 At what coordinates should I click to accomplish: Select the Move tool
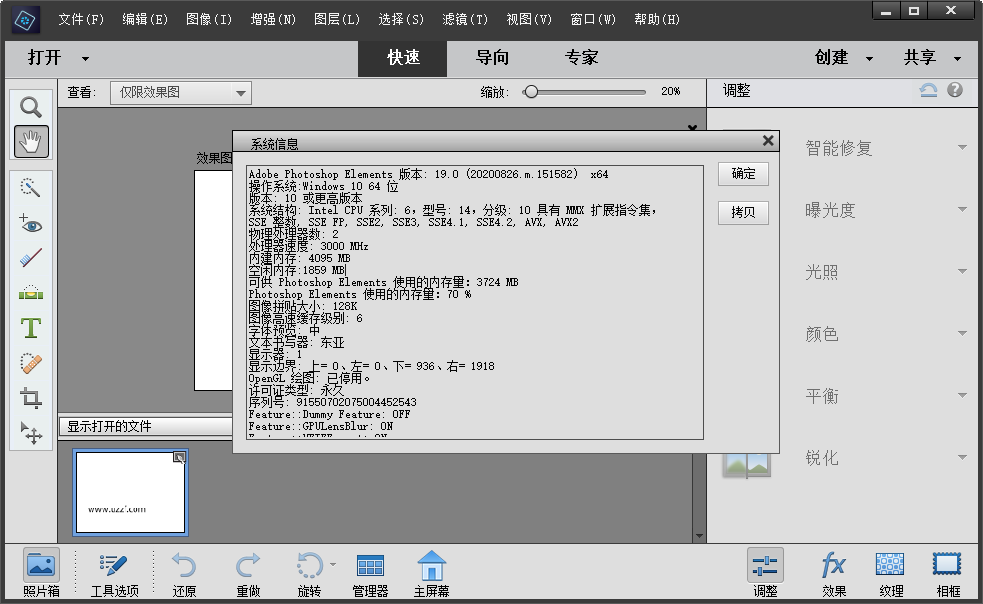coord(31,433)
